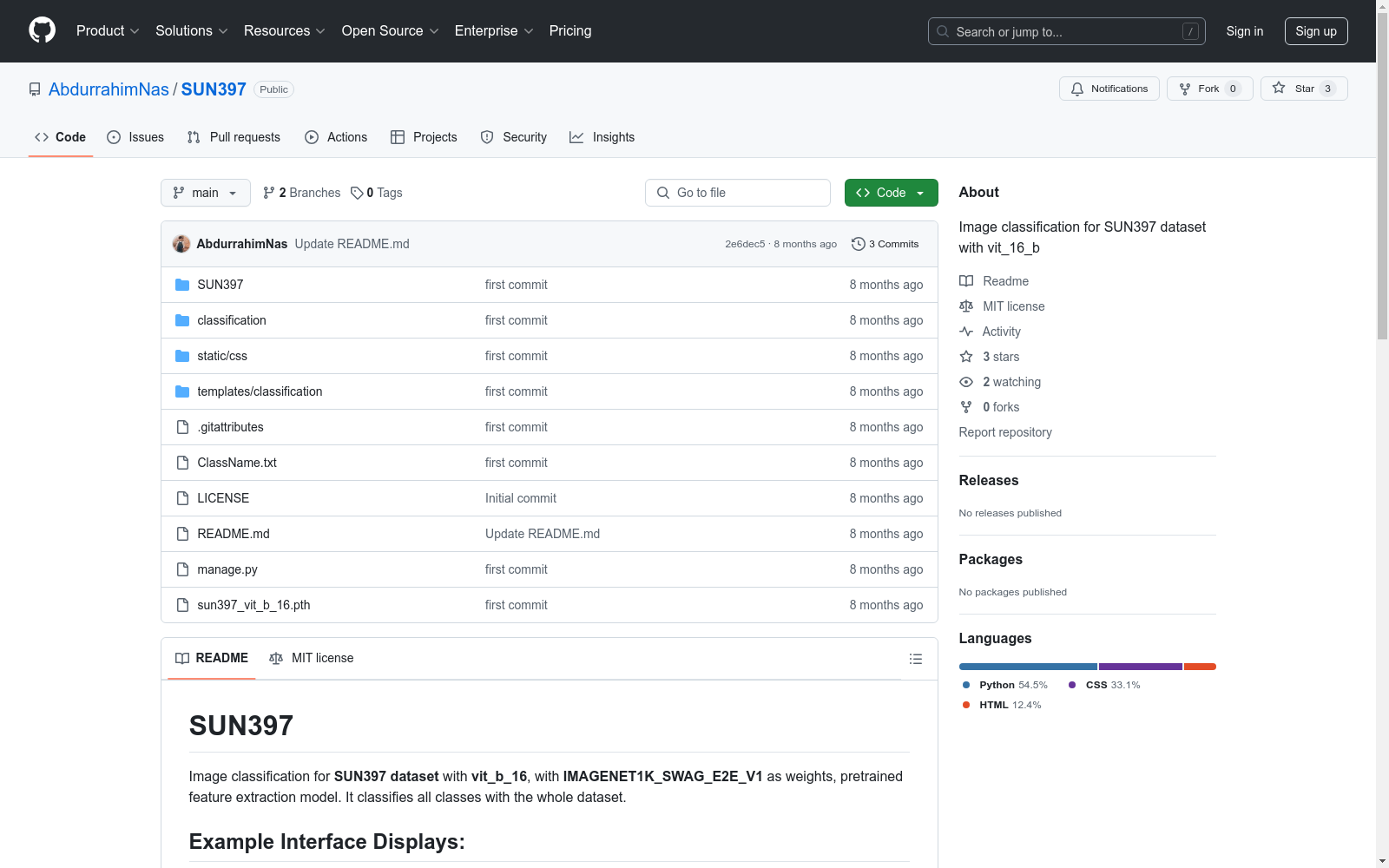
Task: Open the classification folder
Action: [x=232, y=320]
